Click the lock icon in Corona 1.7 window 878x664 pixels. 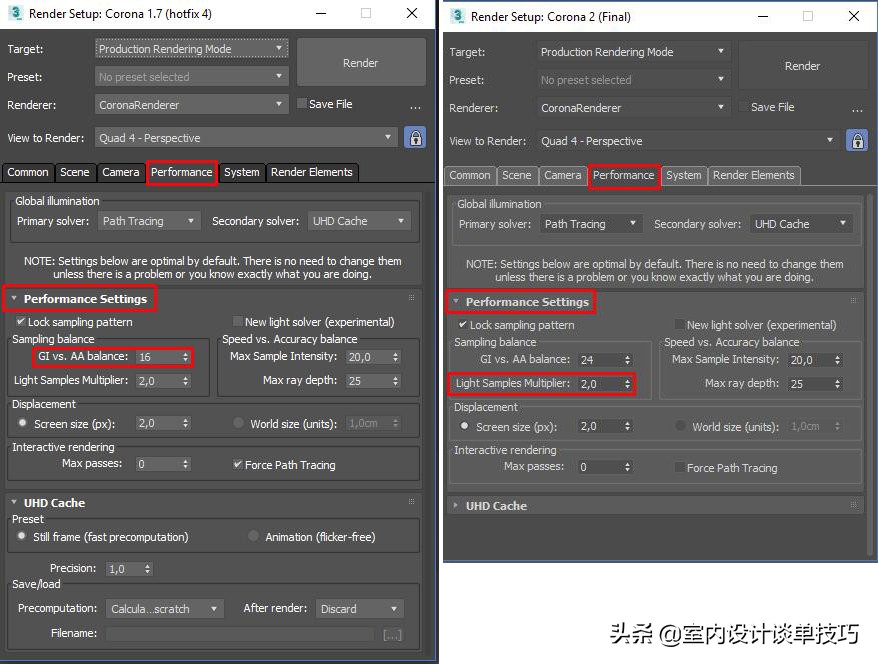[x=415, y=138]
